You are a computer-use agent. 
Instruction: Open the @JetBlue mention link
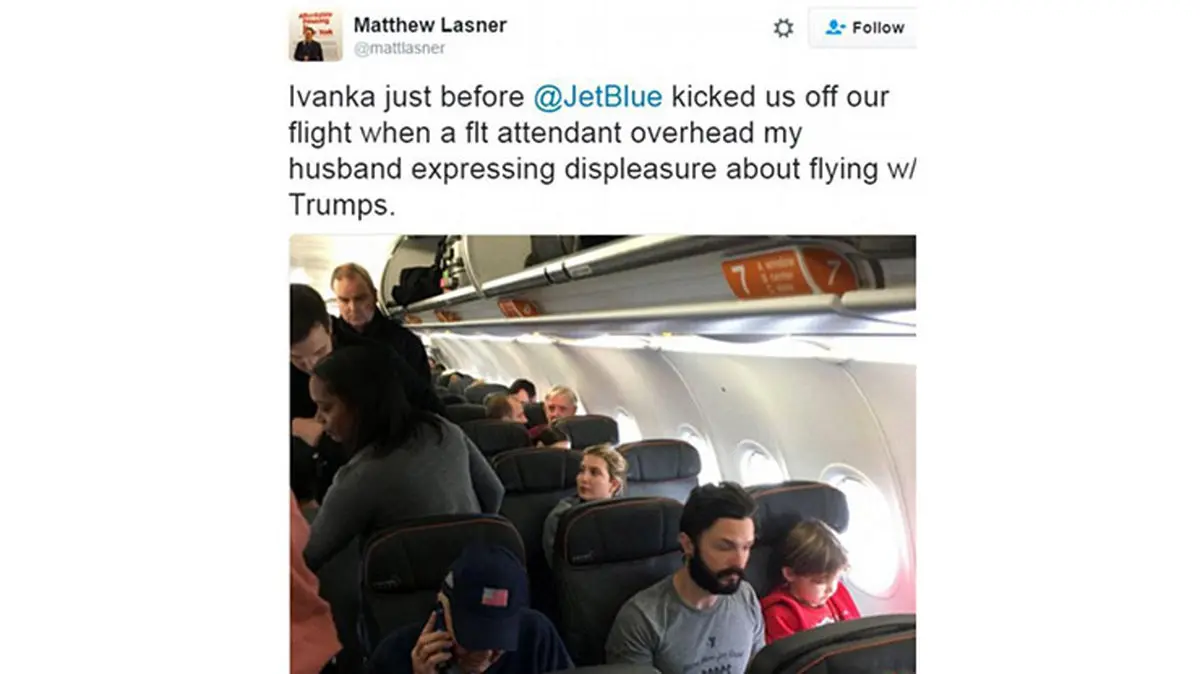598,97
